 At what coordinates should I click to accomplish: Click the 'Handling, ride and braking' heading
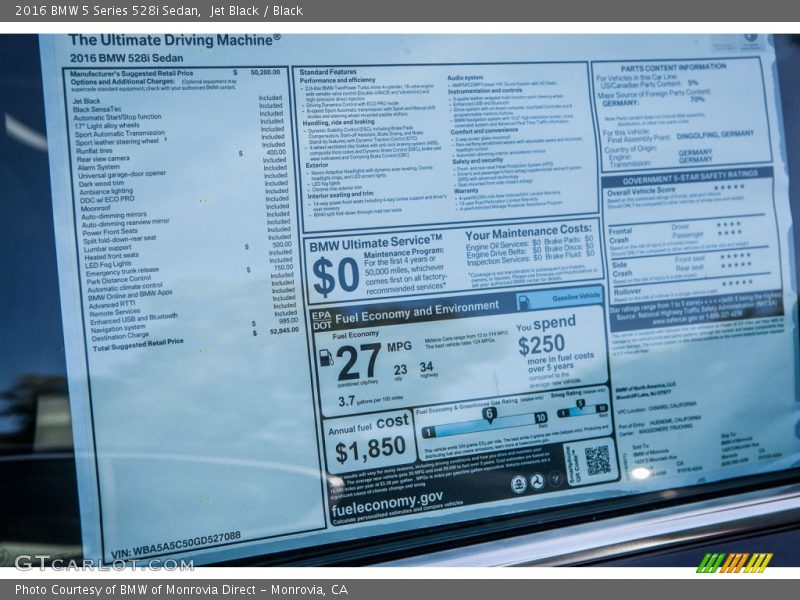click(x=339, y=122)
